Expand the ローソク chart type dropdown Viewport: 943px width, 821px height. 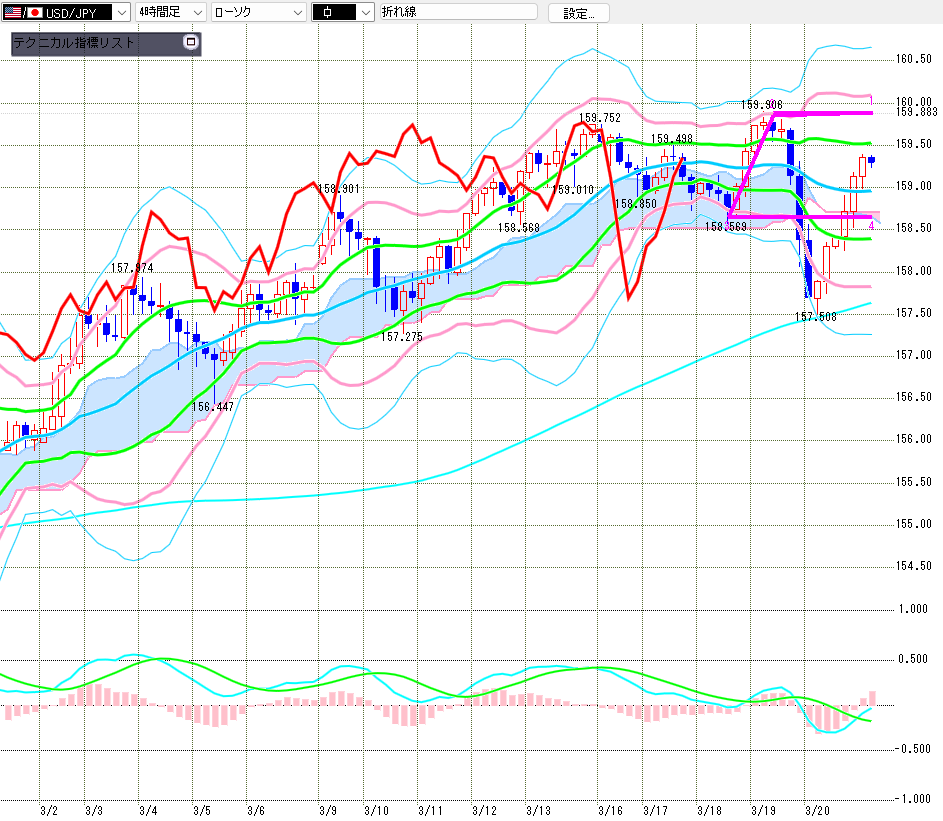[297, 12]
